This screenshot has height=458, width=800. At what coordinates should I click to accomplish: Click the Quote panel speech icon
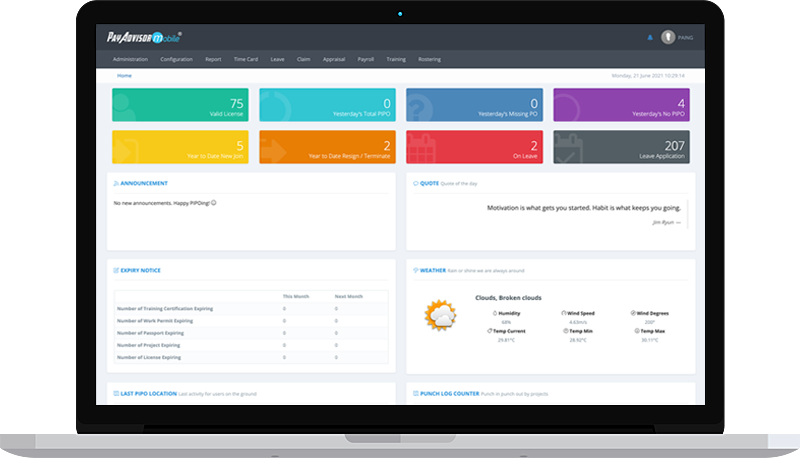point(416,183)
